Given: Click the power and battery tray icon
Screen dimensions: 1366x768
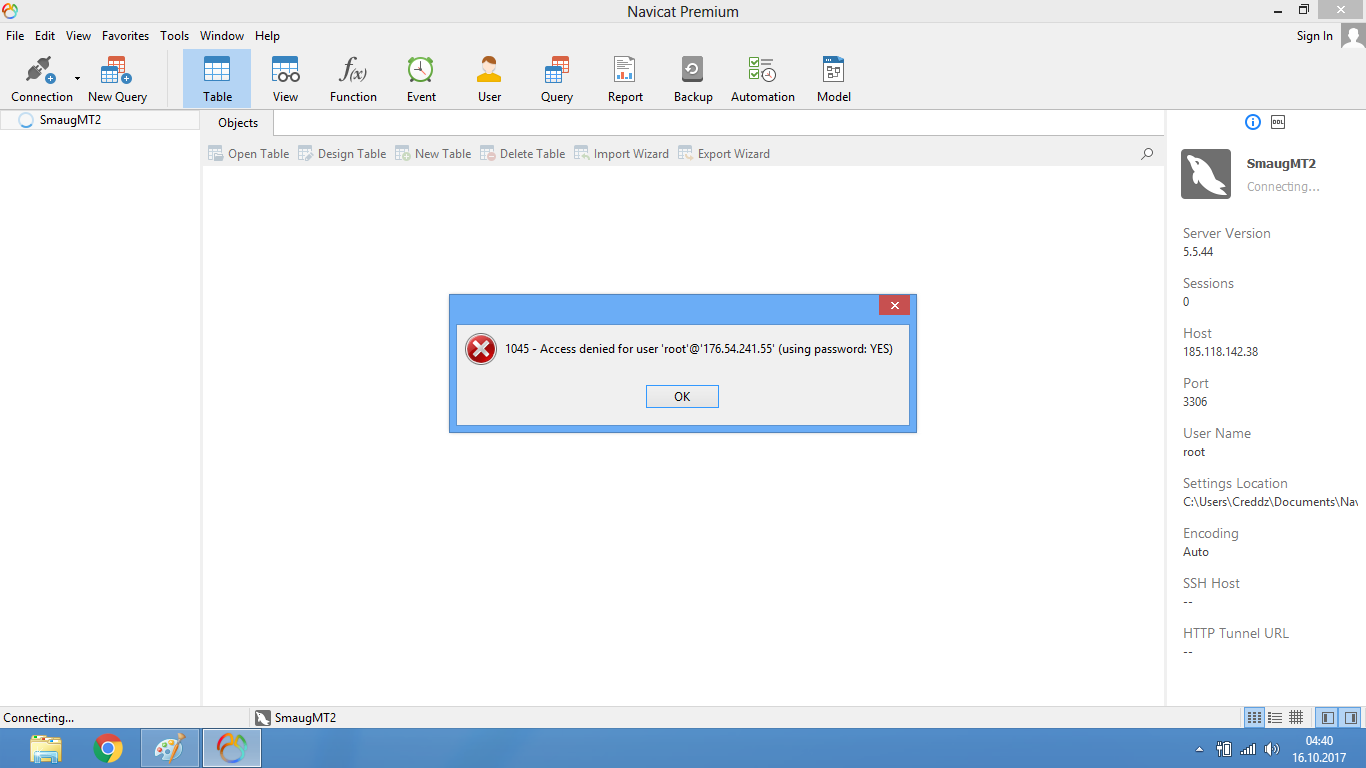Looking at the screenshot, I should pos(1223,749).
